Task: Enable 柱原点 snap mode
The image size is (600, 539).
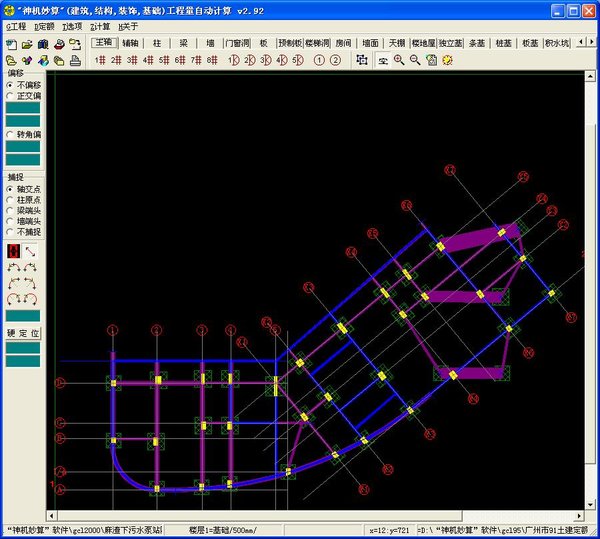Action: [11, 199]
